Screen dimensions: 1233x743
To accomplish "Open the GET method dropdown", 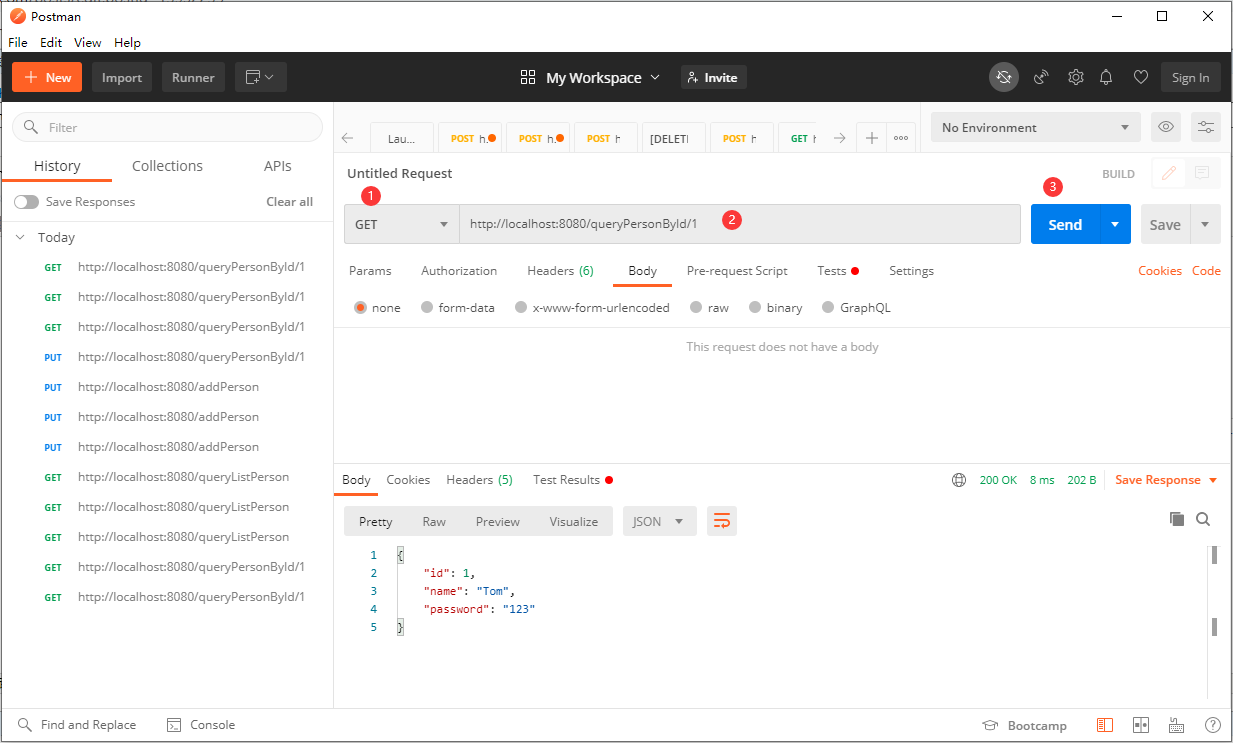I will point(402,224).
